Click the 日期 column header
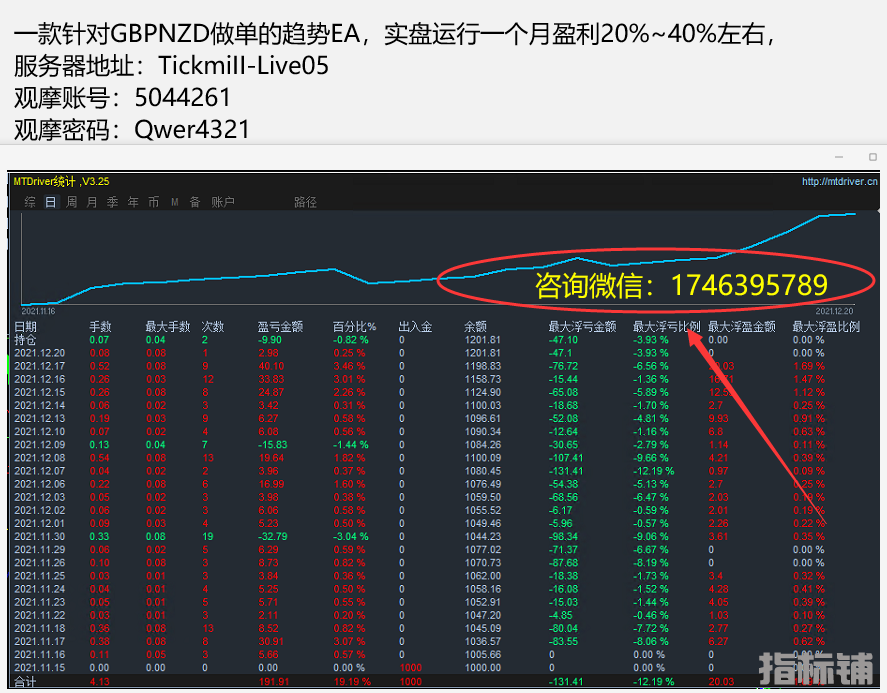 (25, 326)
